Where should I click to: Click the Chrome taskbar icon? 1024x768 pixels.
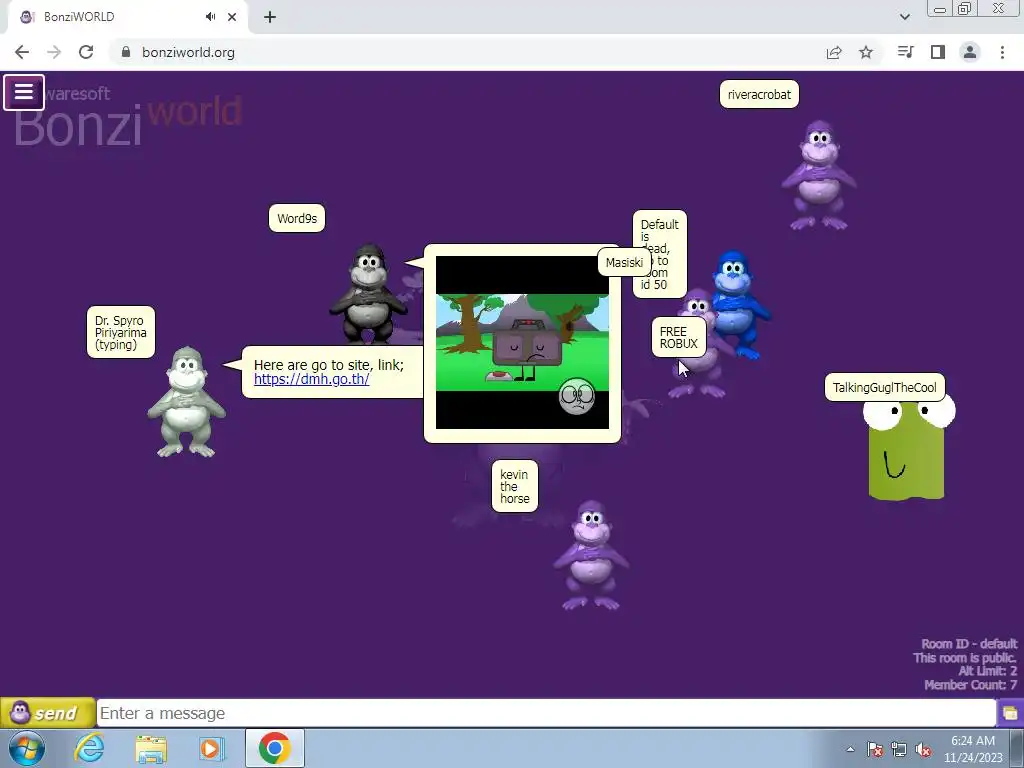click(x=274, y=748)
